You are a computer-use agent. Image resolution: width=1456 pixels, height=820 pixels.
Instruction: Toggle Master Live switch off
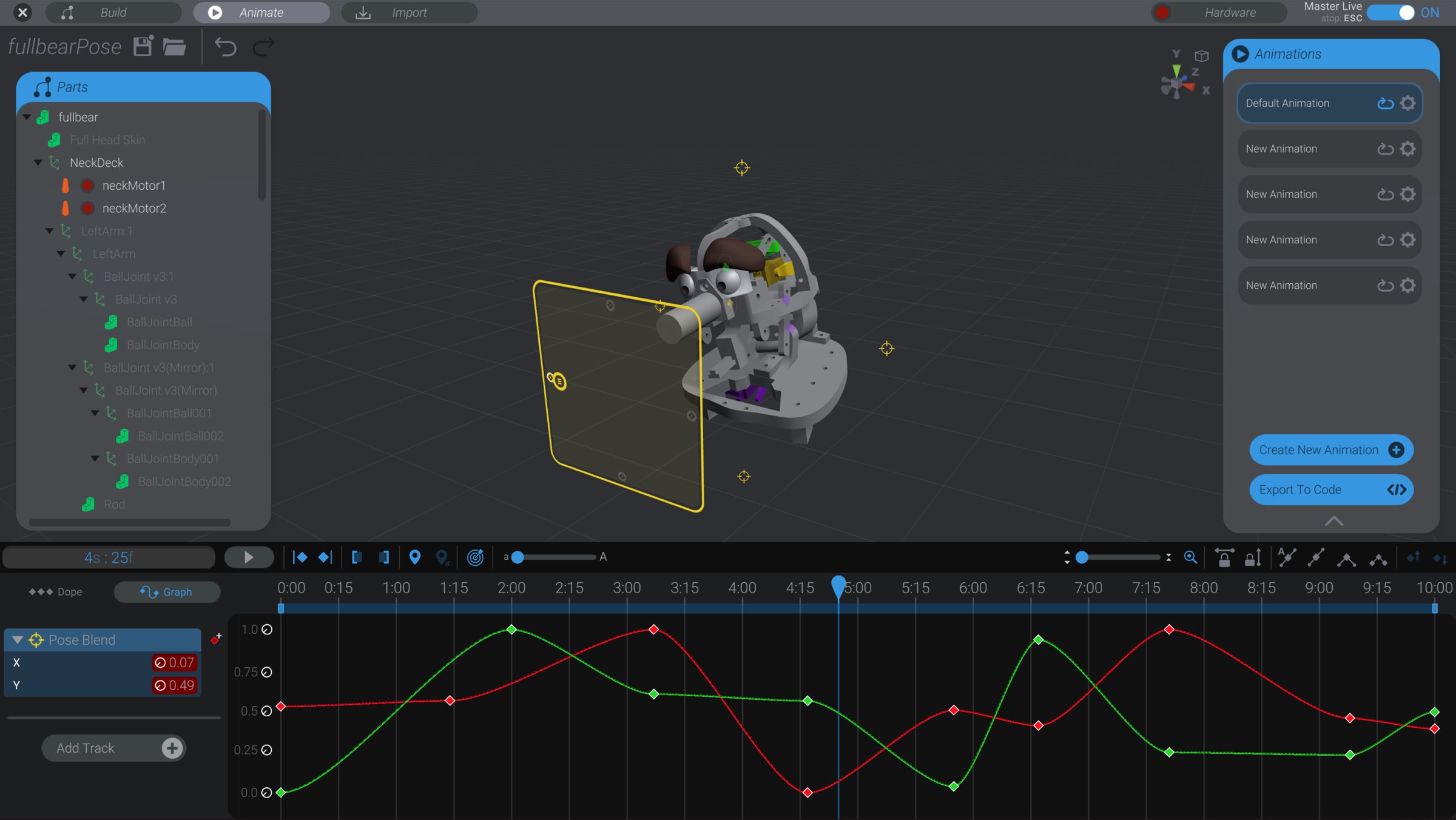pyautogui.click(x=1392, y=12)
